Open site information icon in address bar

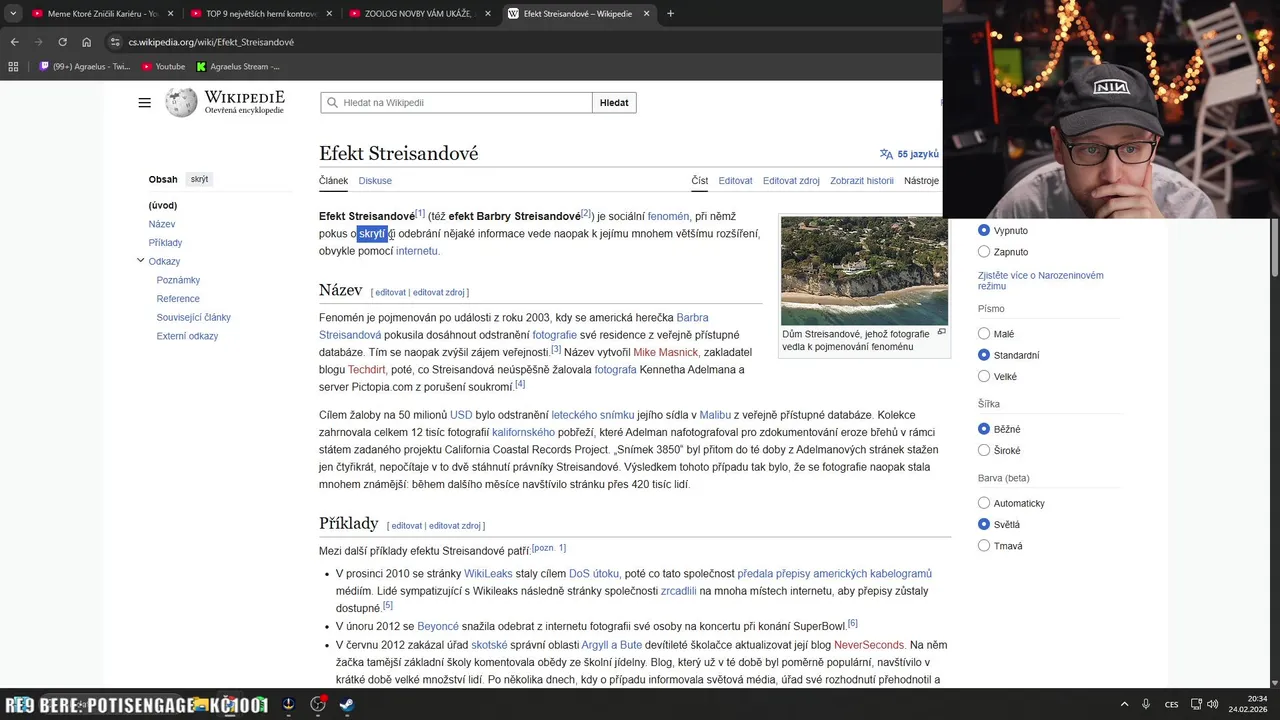point(116,42)
